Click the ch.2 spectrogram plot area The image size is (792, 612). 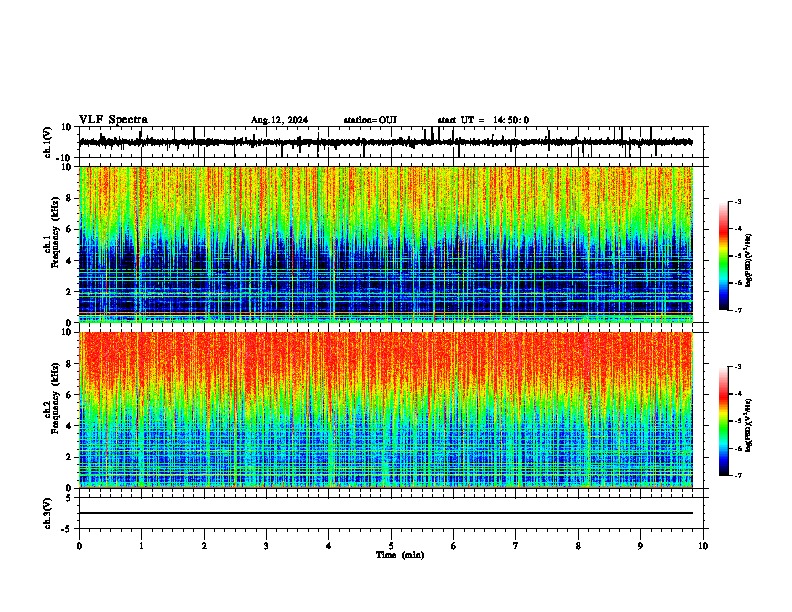[386, 410]
